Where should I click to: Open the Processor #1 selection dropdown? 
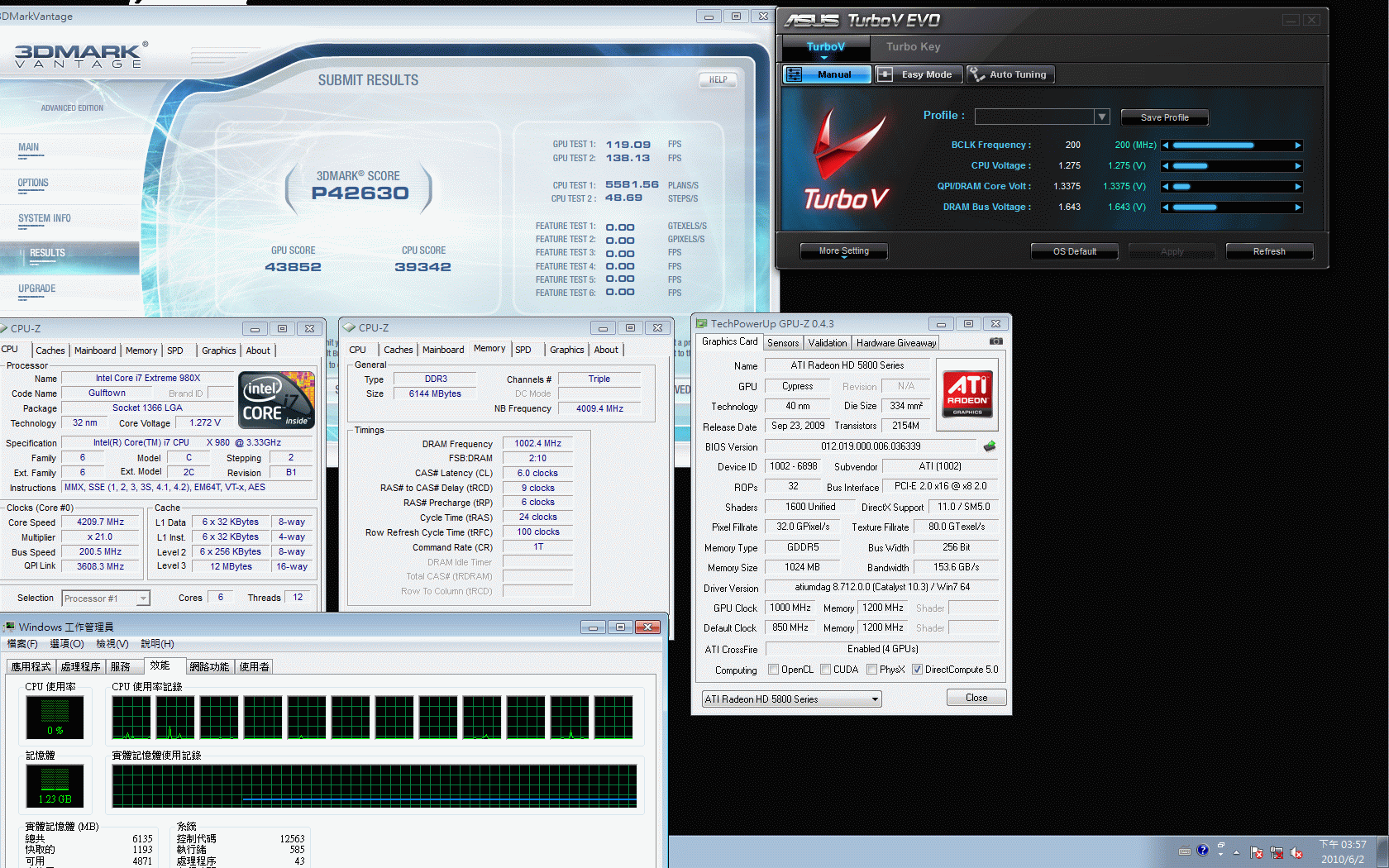pyautogui.click(x=106, y=599)
